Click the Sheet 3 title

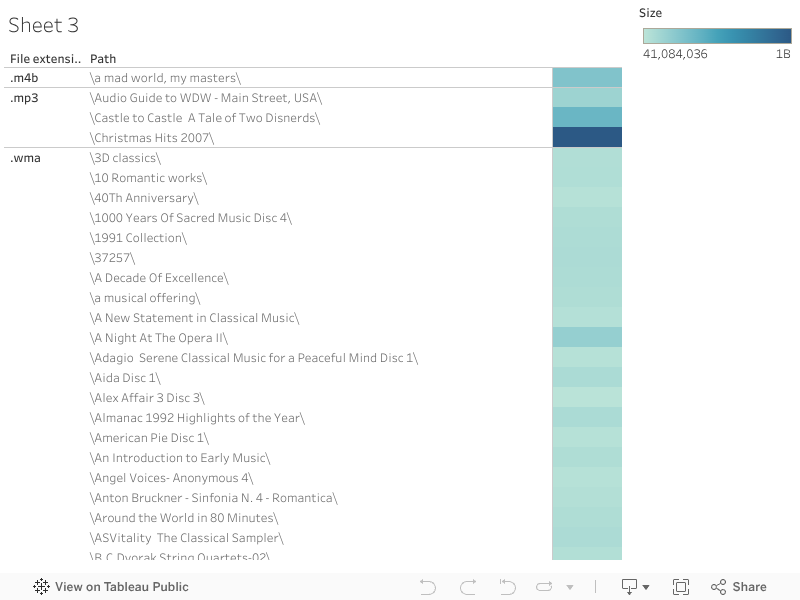tap(43, 25)
